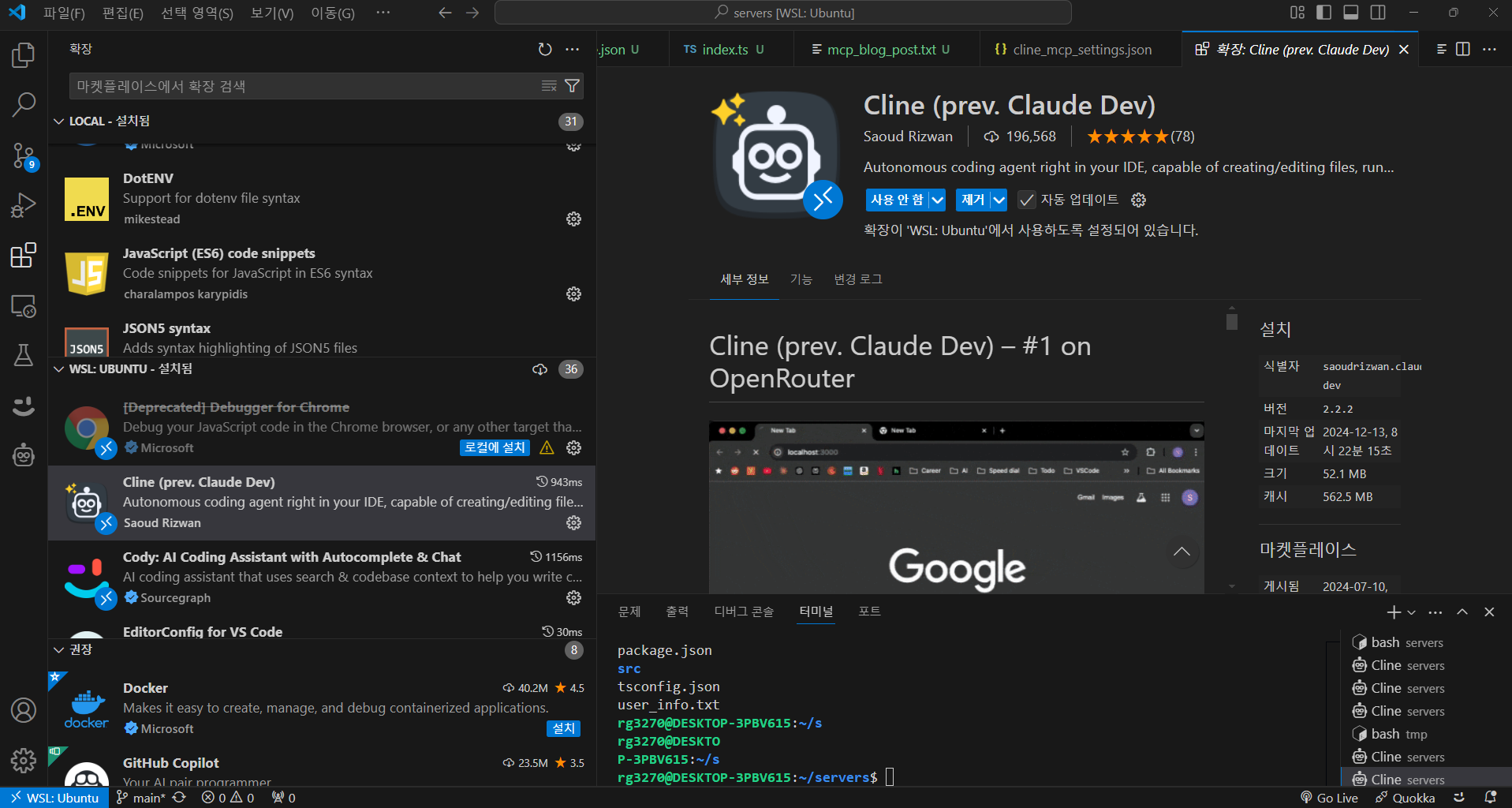Uncheck the auto update checkbox
The image size is (1512, 808).
click(1026, 200)
